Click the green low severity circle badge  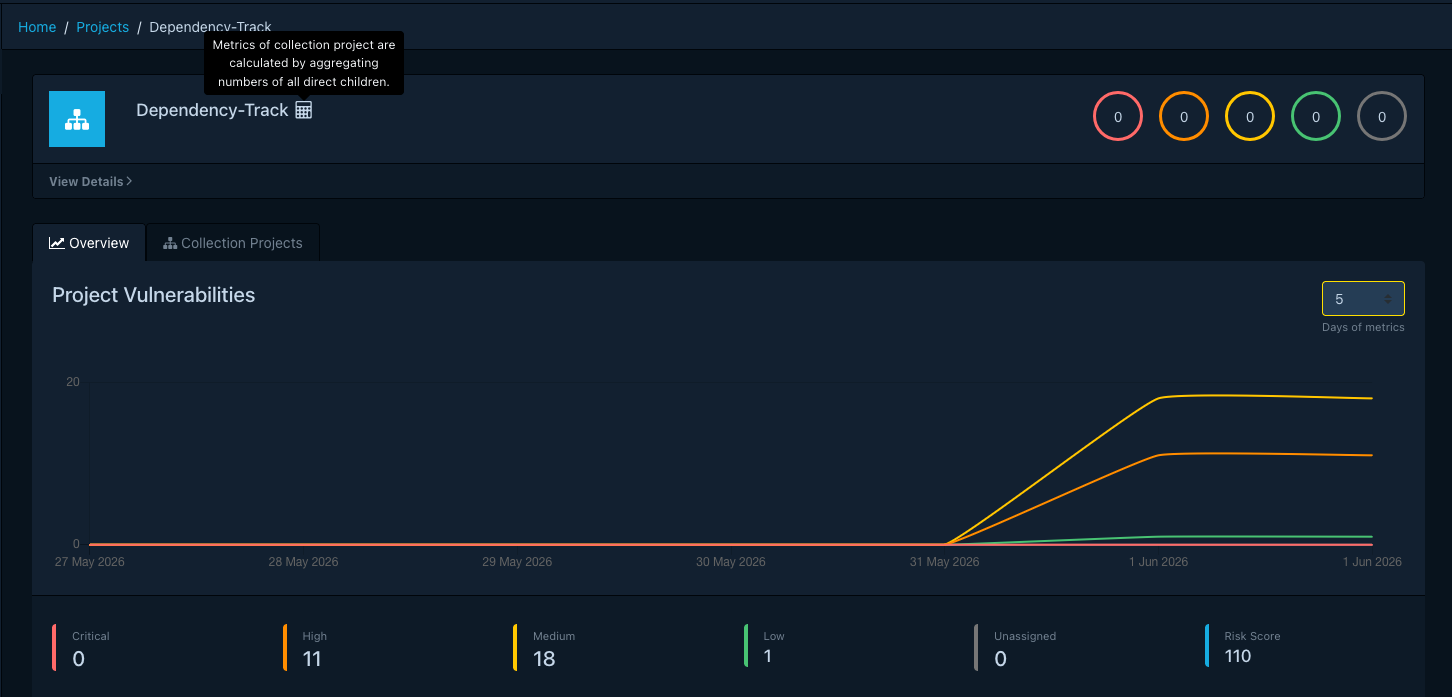[1316, 116]
